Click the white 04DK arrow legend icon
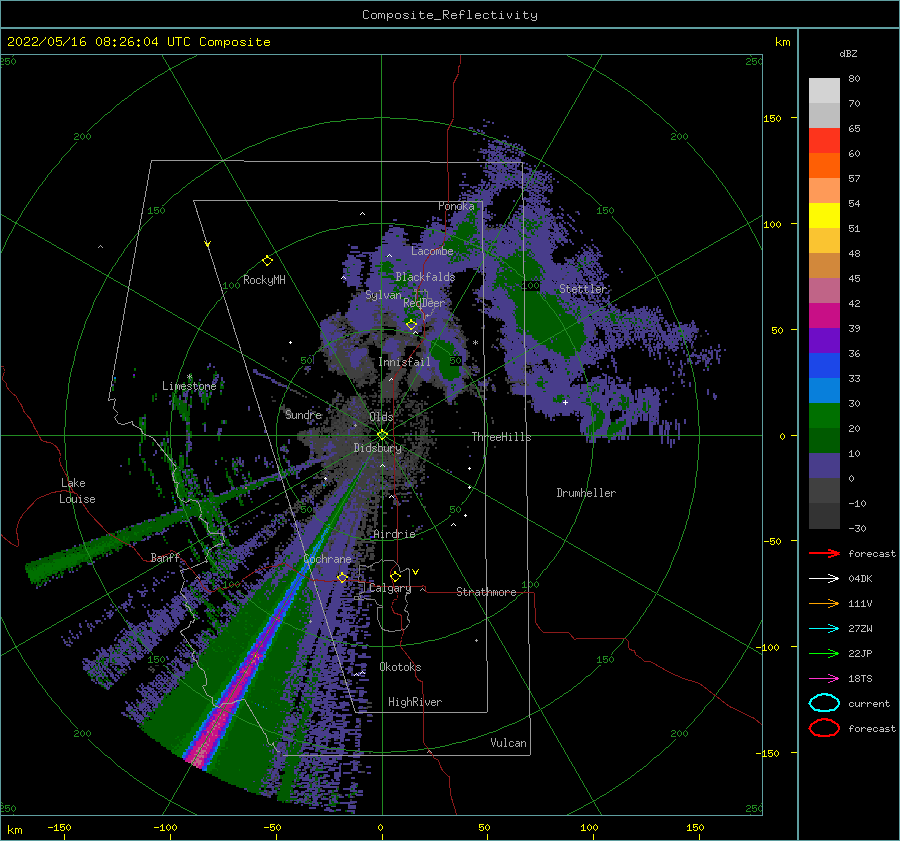 (x=824, y=578)
